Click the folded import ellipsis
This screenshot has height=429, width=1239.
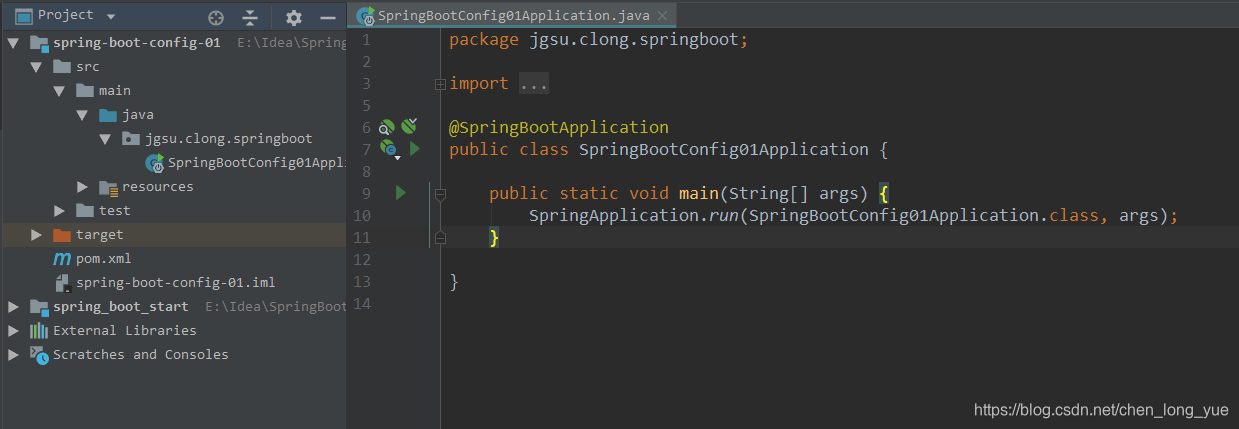(534, 84)
